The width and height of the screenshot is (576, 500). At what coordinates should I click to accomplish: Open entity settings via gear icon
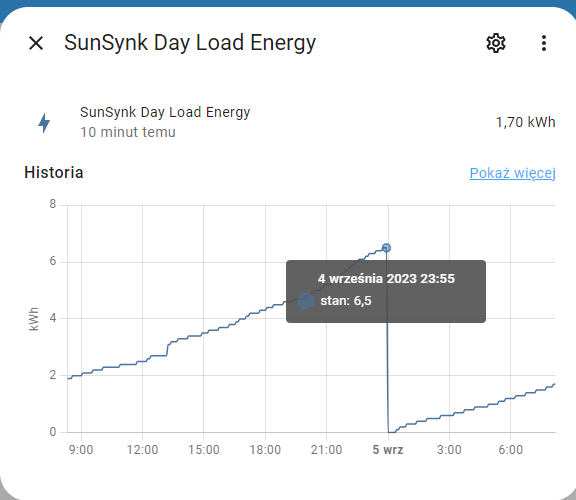pyautogui.click(x=496, y=43)
